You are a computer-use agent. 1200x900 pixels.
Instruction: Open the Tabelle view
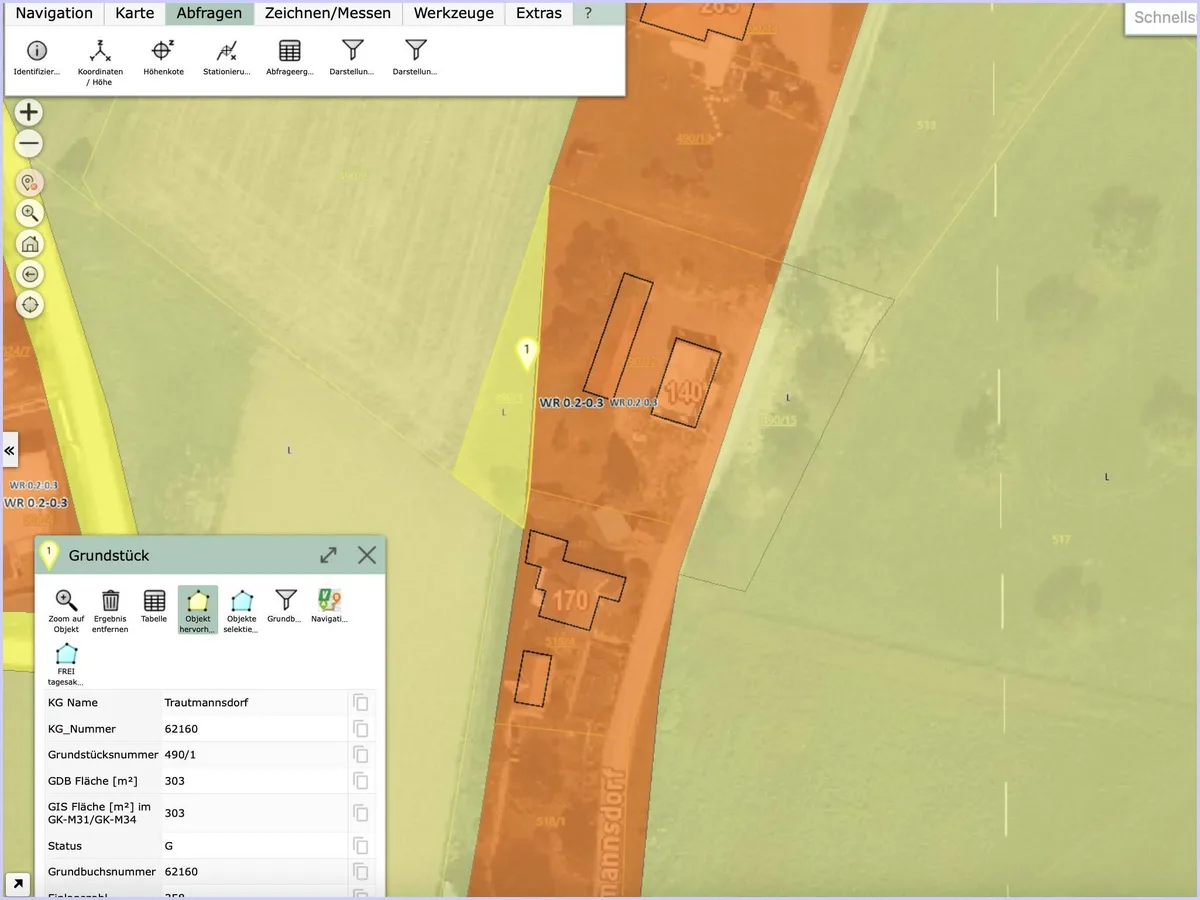click(x=154, y=606)
